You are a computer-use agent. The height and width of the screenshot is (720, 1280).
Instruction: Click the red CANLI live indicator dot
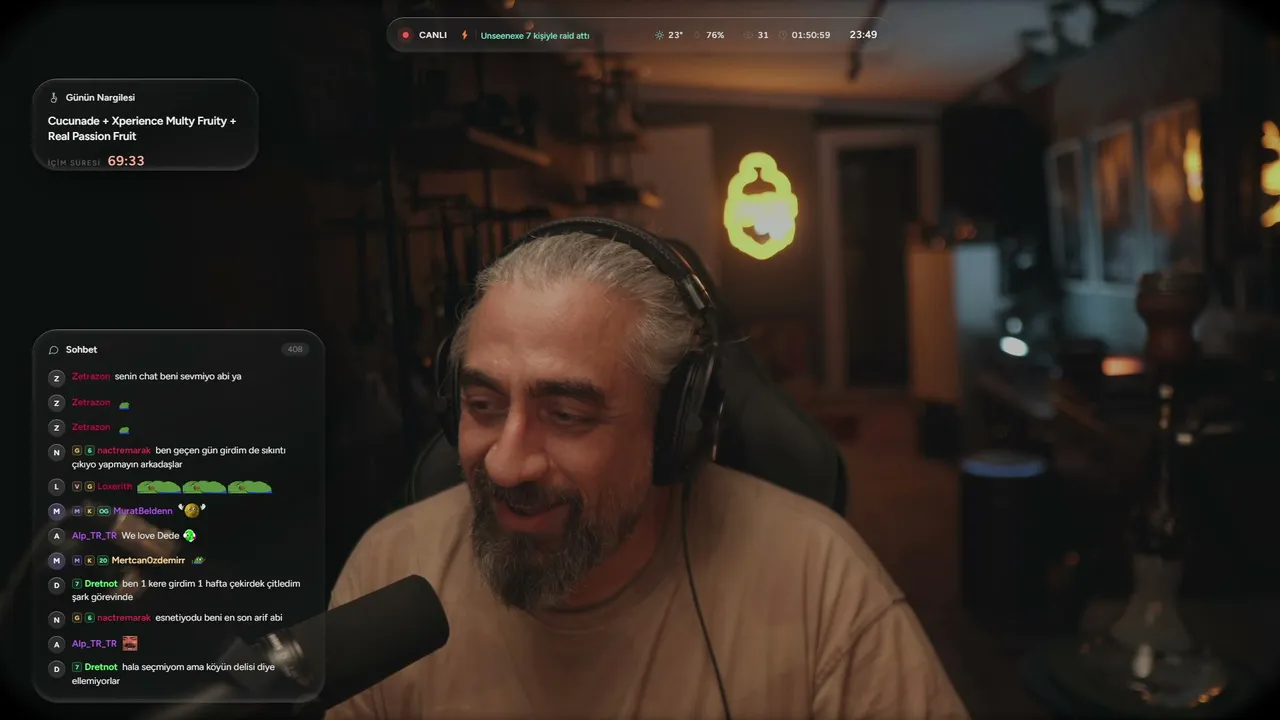pos(405,35)
